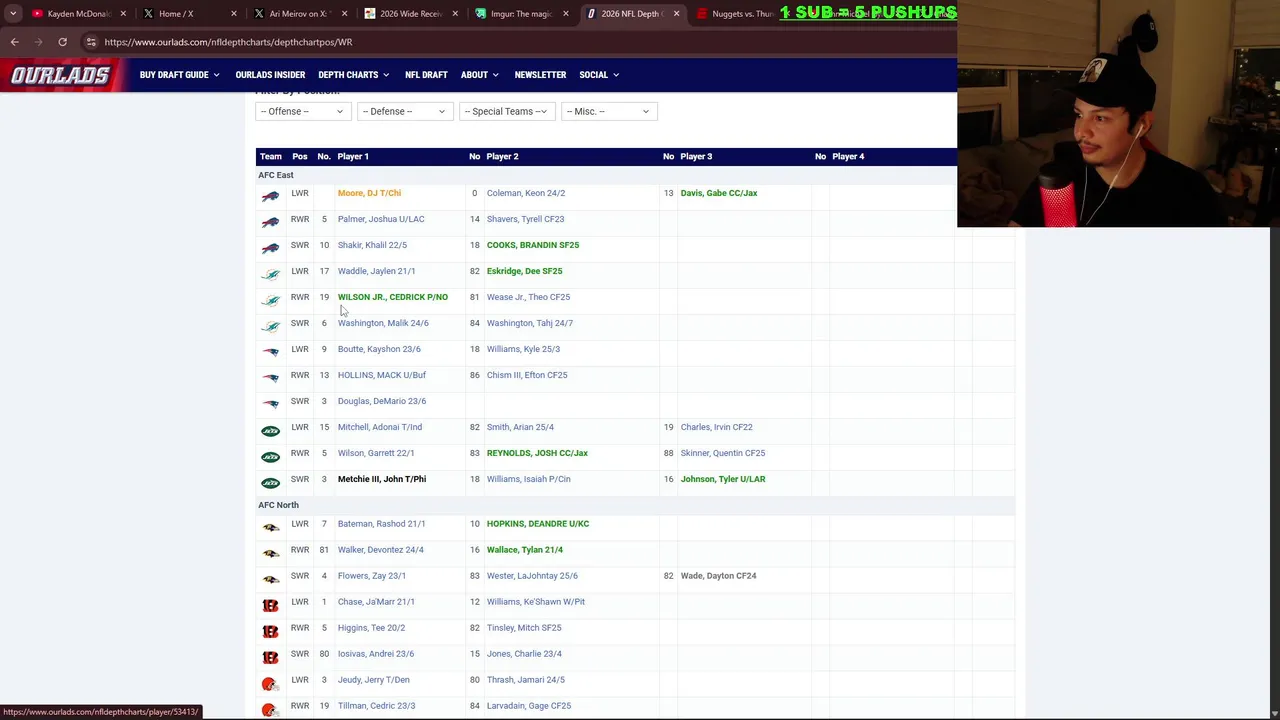Image resolution: width=1280 pixels, height=720 pixels.
Task: Click the Bengals logo in Higgins, Tee row
Action: [270, 632]
